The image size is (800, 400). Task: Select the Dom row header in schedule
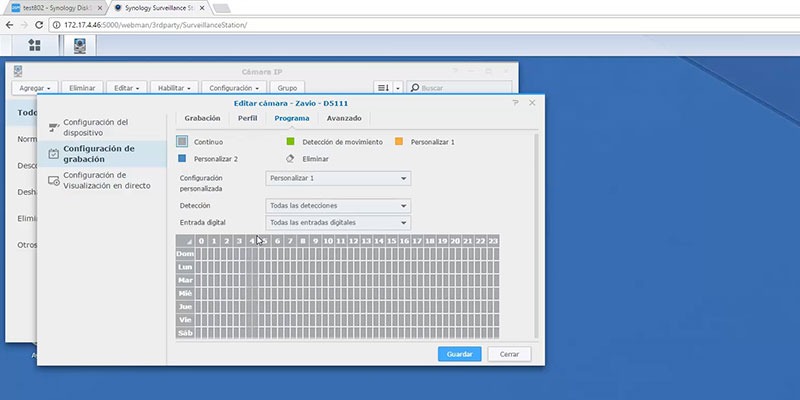185,254
